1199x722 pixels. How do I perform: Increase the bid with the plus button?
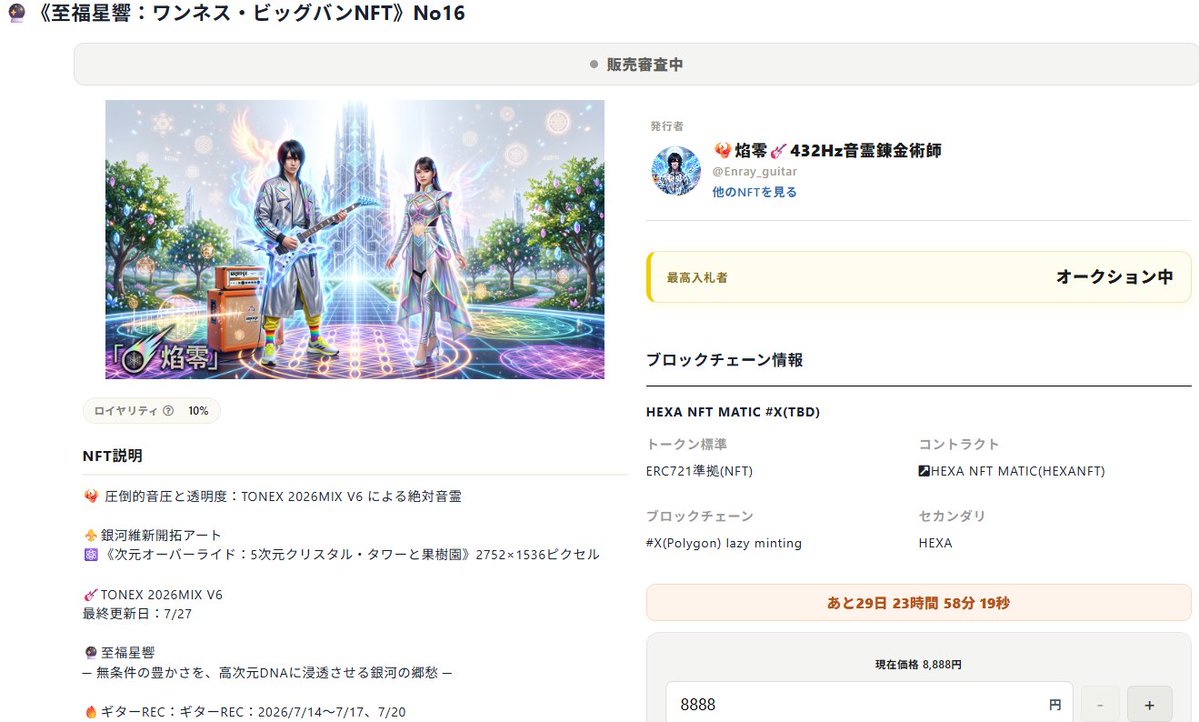tap(1149, 705)
